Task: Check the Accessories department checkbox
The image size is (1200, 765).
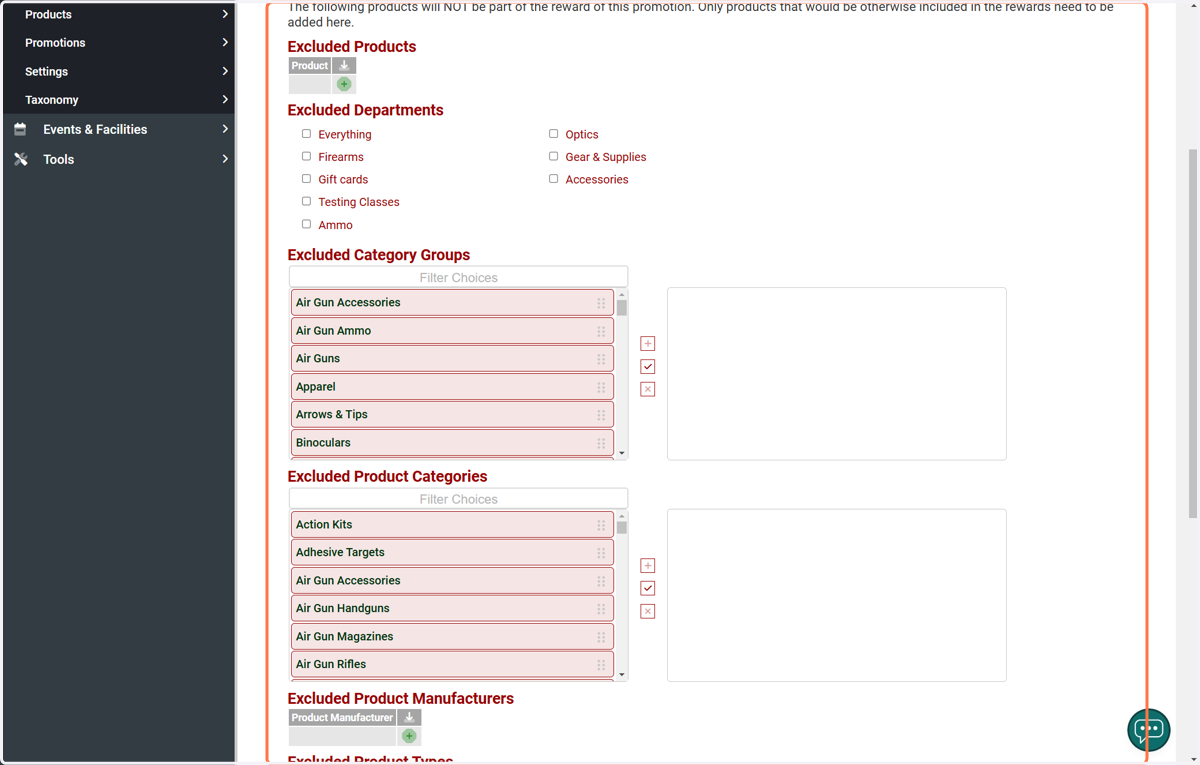Action: (553, 178)
